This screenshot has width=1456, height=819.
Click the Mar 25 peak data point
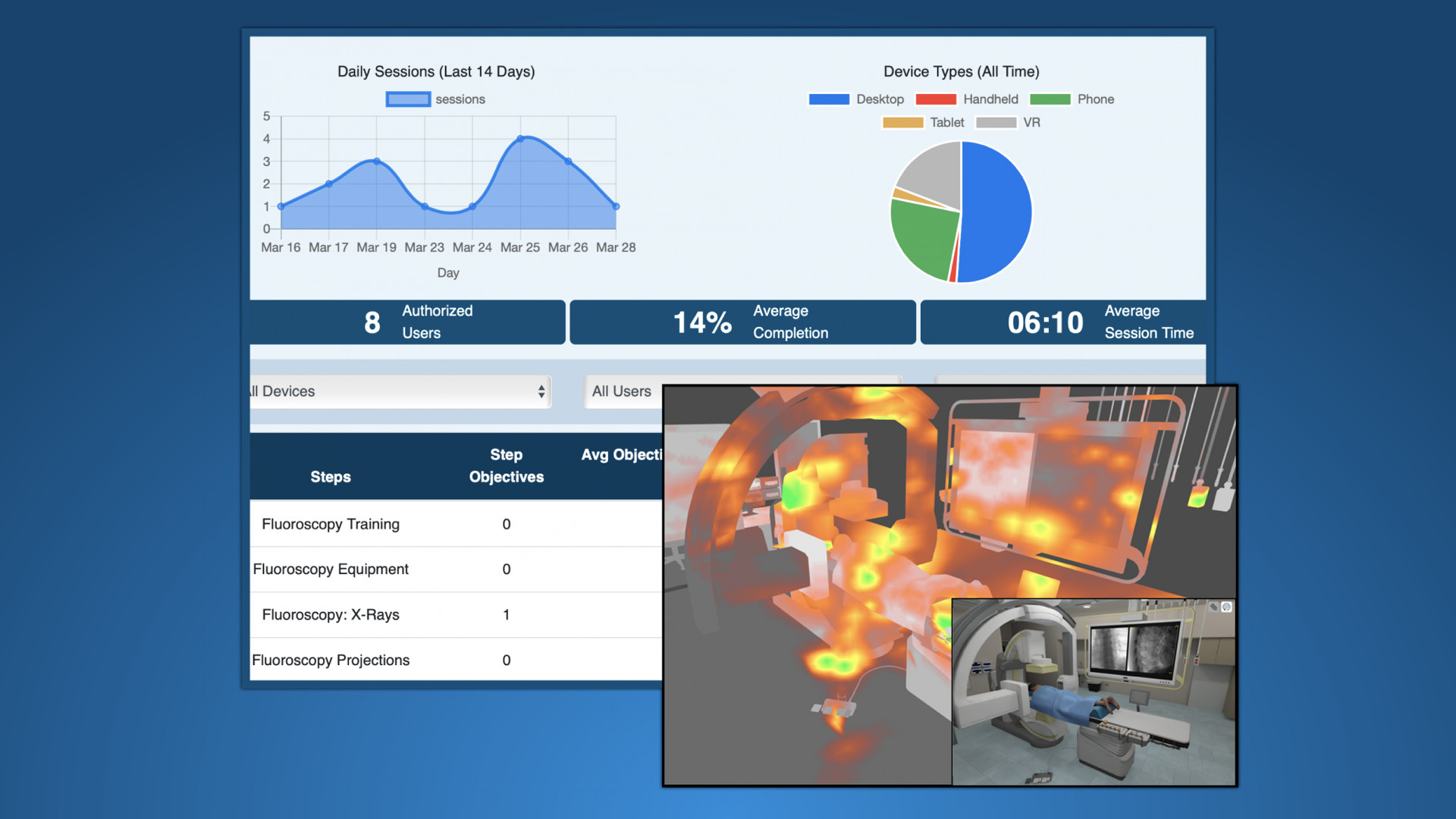coord(520,139)
